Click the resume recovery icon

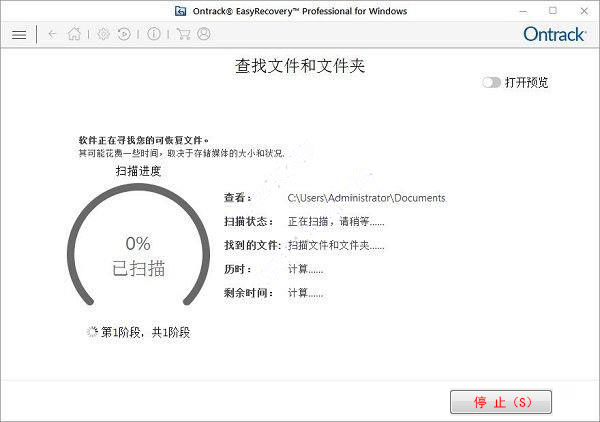124,34
